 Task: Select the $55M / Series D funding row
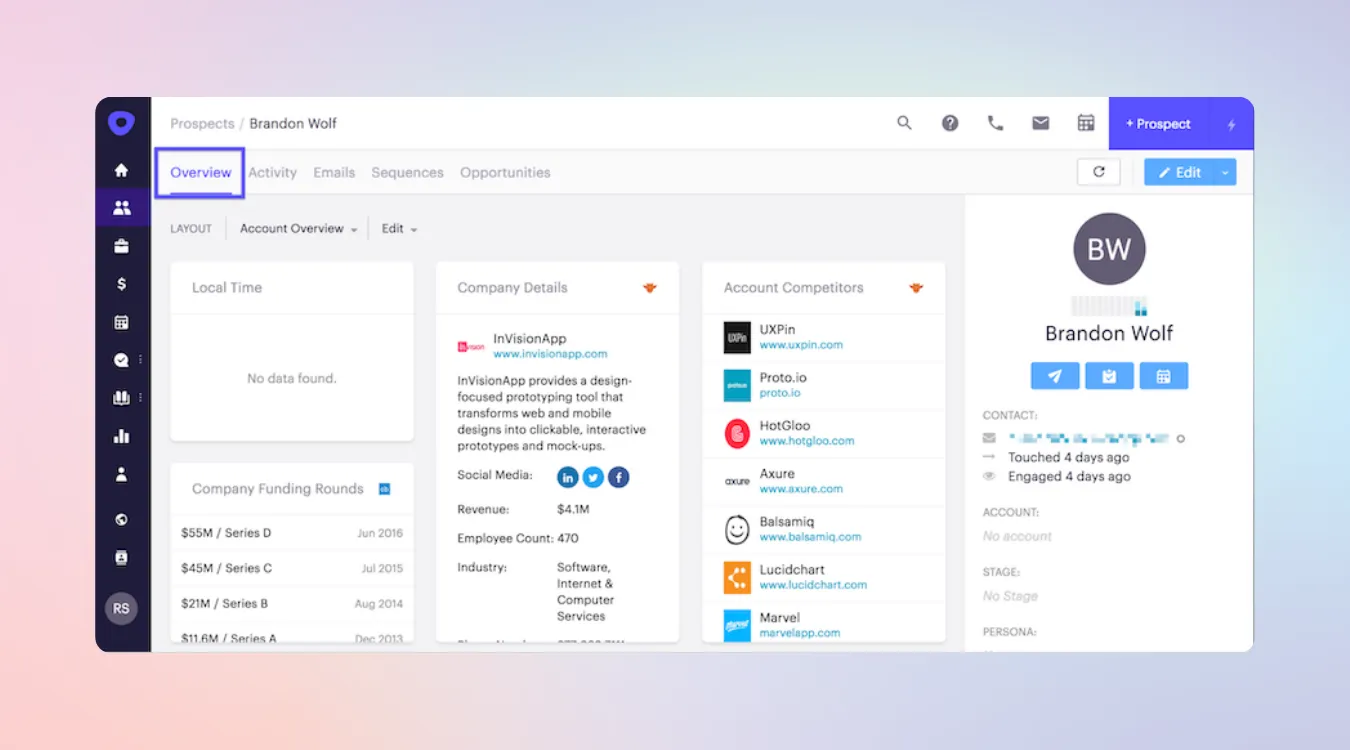pos(292,533)
